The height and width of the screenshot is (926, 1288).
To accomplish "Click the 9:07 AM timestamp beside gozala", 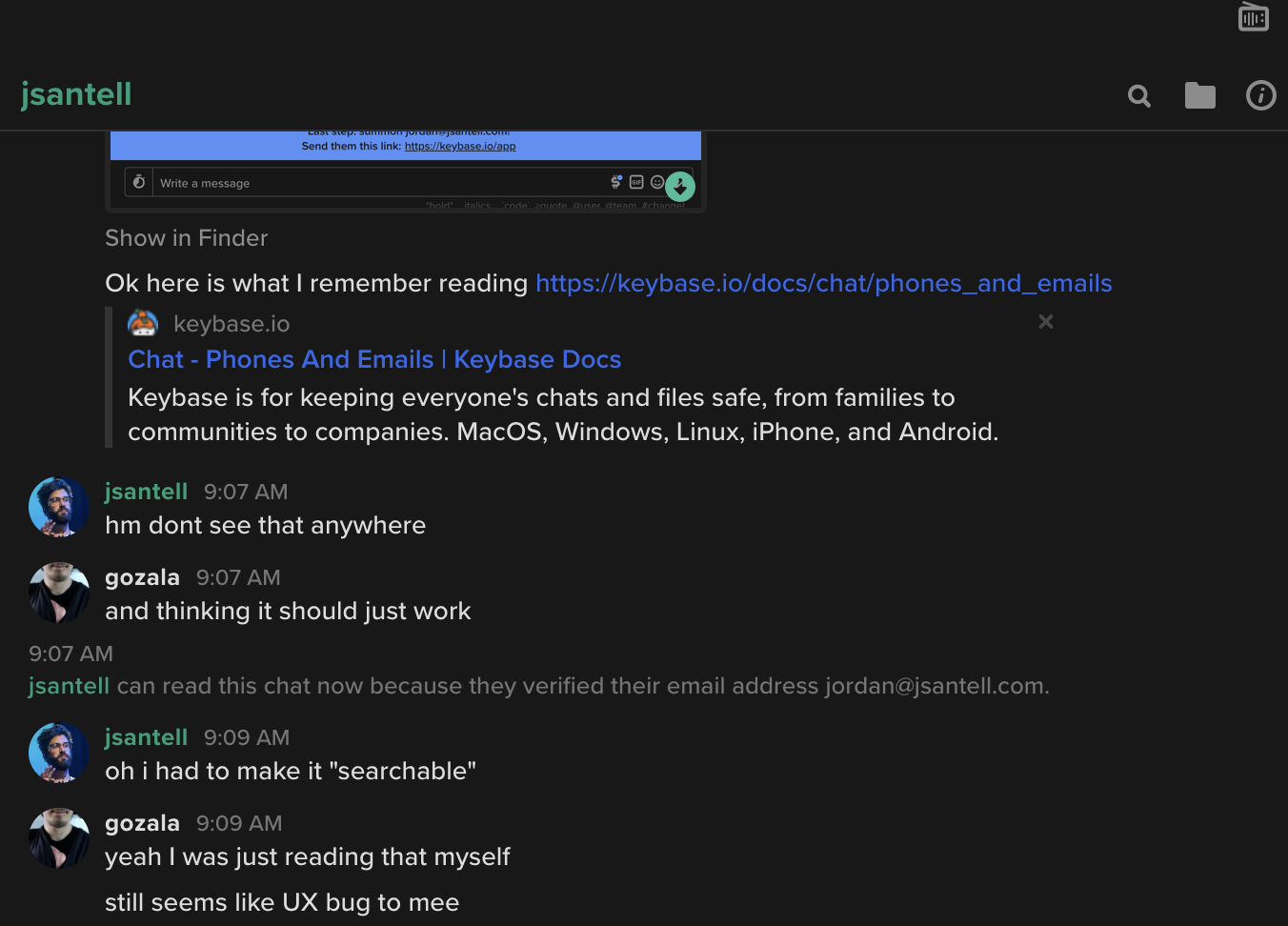I will coord(238,577).
